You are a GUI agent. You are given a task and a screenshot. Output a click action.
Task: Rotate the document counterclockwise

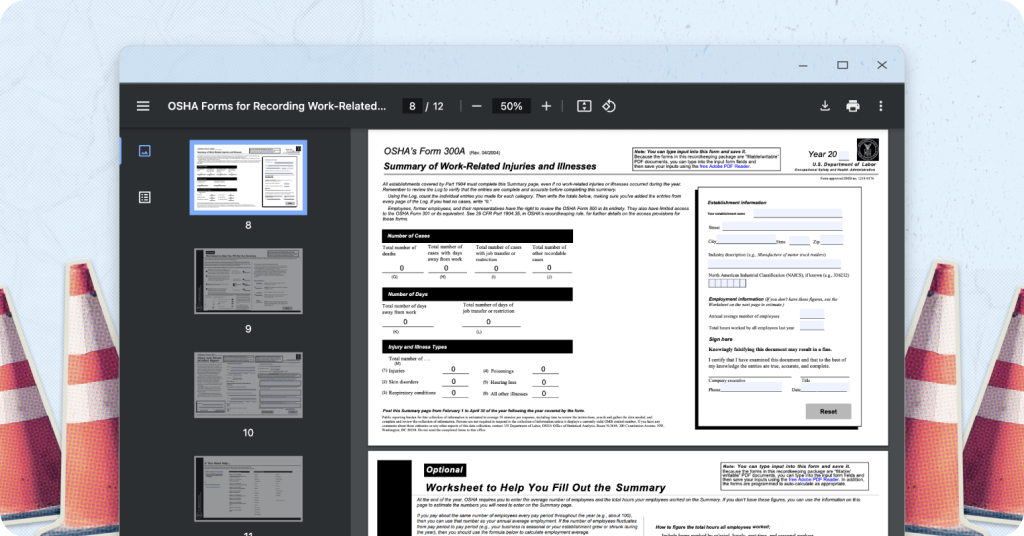coord(608,106)
